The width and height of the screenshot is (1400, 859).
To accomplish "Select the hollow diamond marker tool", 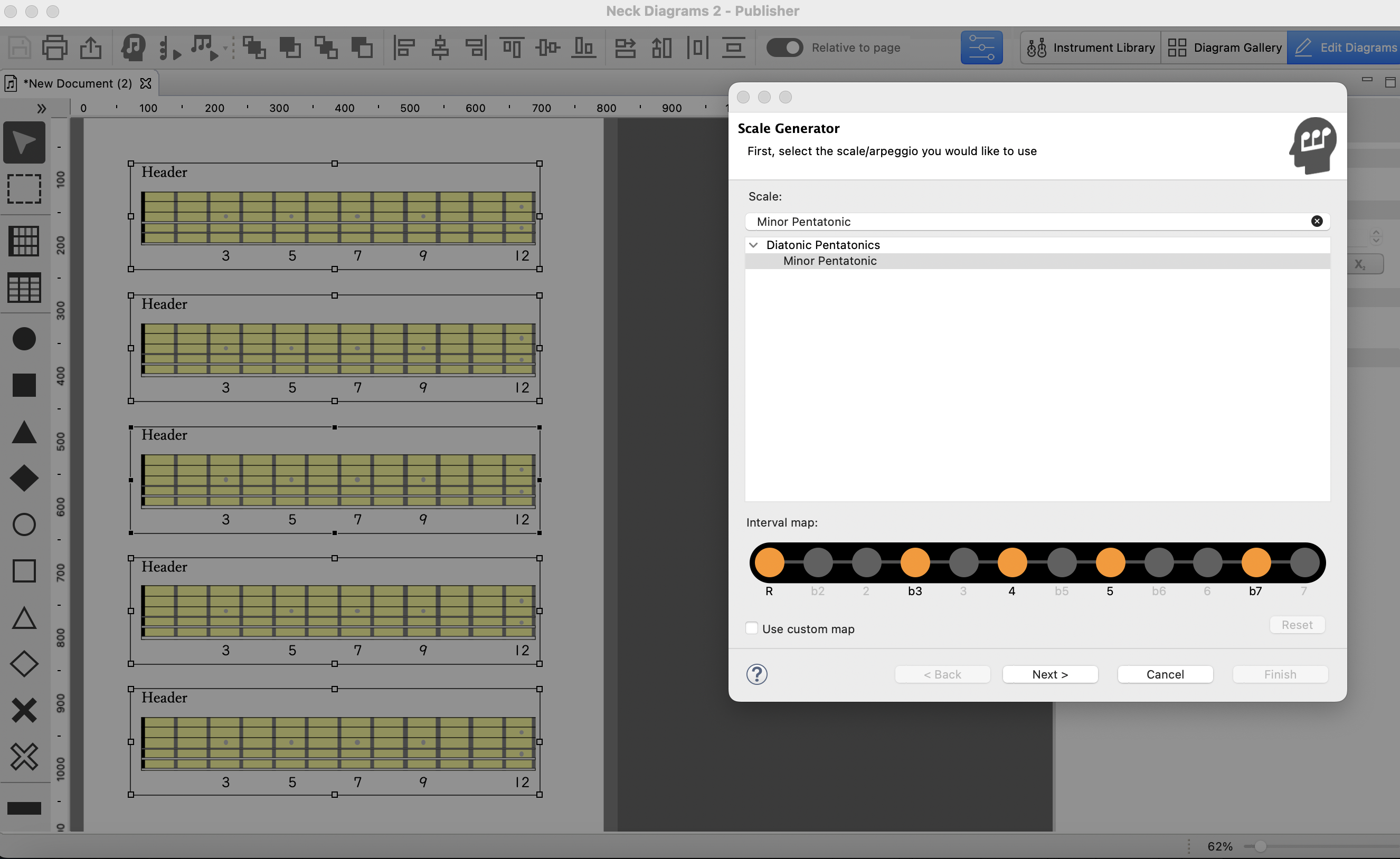I will (24, 664).
